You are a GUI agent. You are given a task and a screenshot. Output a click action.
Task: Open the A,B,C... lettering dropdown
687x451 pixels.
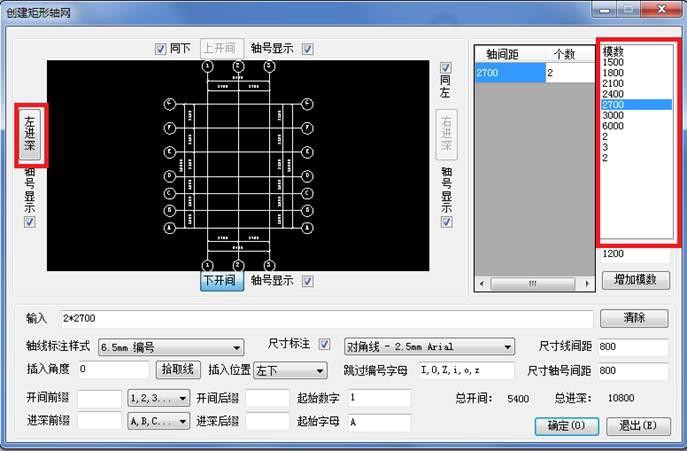coord(158,421)
